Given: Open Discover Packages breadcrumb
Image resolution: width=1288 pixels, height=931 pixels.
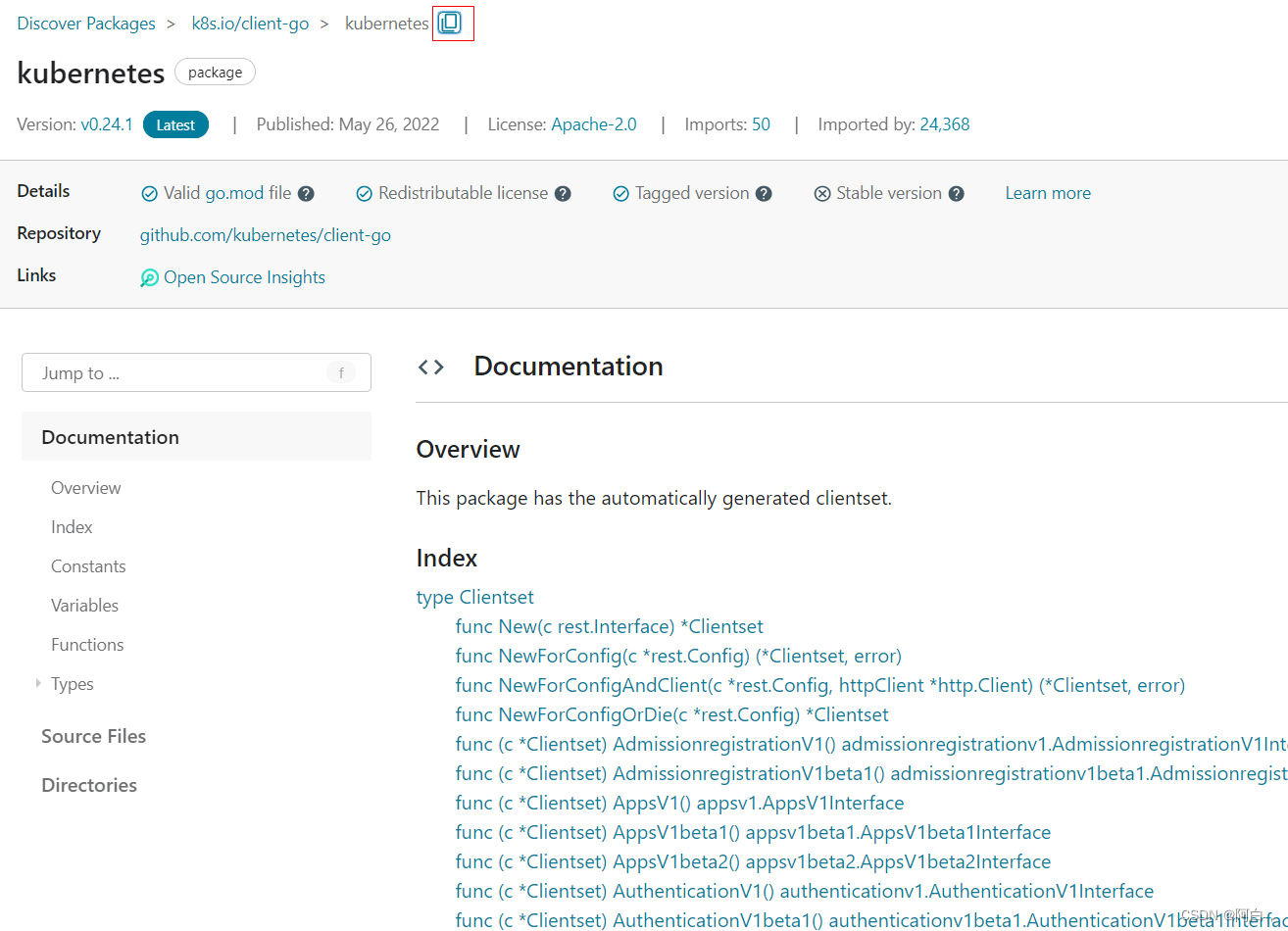Looking at the screenshot, I should (86, 24).
